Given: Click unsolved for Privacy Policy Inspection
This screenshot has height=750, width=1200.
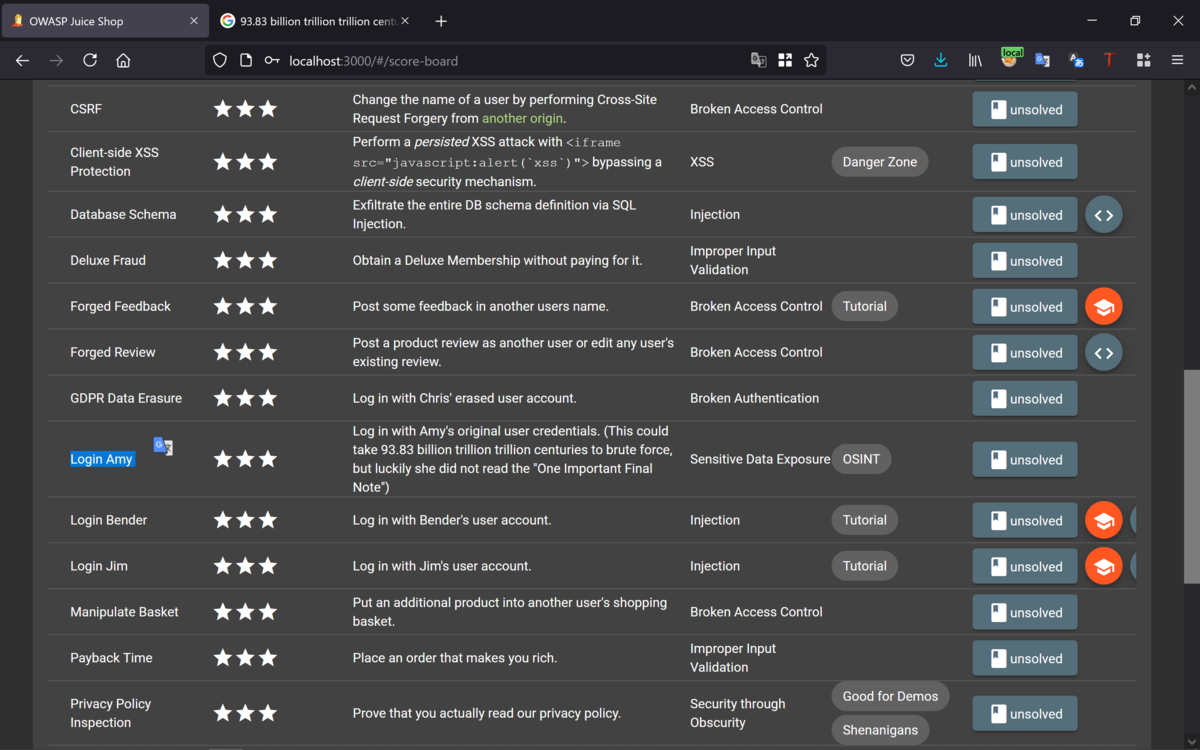Looking at the screenshot, I should (x=1025, y=714).
